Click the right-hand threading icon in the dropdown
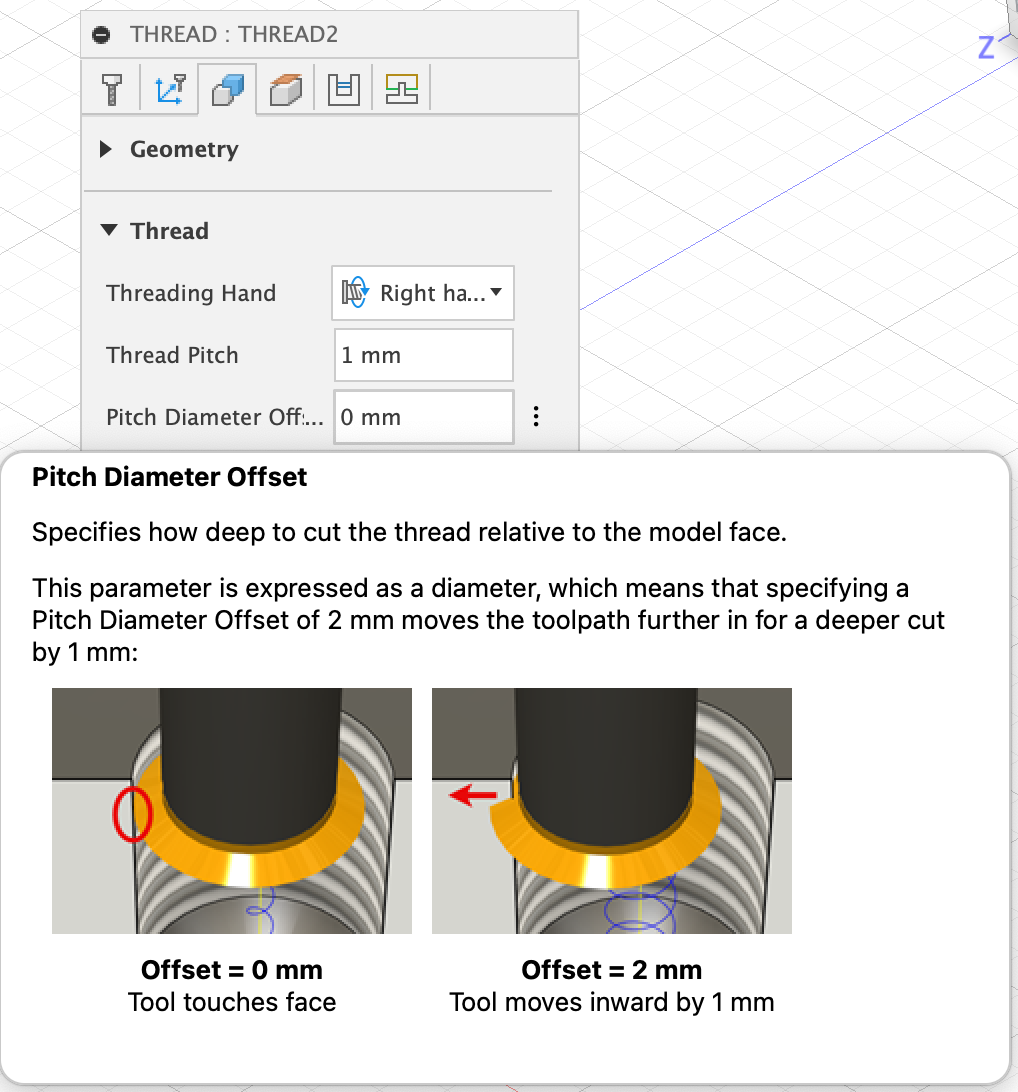Viewport: 1018px width, 1092px height. click(x=355, y=292)
